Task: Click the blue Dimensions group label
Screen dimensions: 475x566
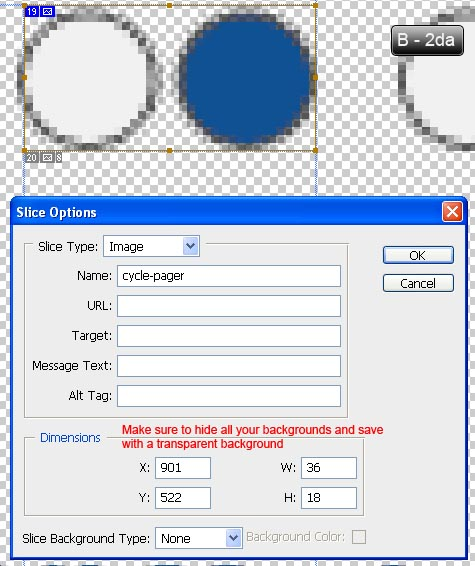Action: click(70, 437)
